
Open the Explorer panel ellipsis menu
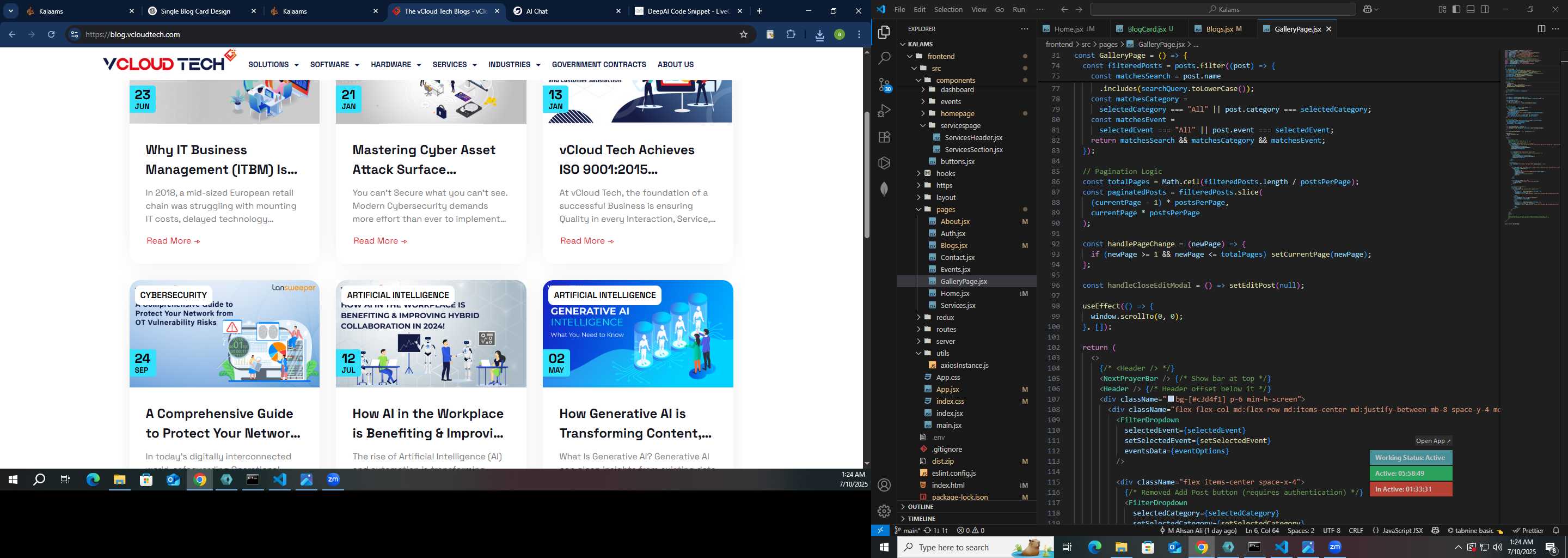click(x=1025, y=29)
